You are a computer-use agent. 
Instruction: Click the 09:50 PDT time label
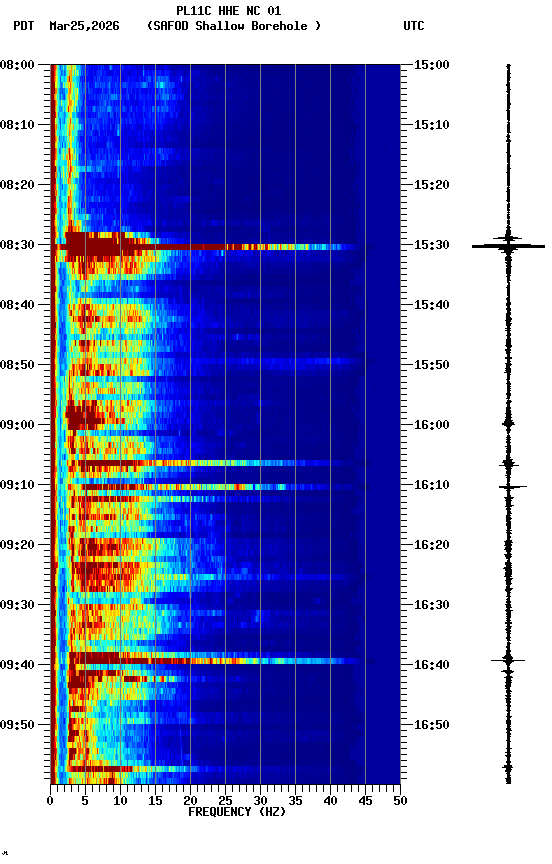pyautogui.click(x=17, y=725)
